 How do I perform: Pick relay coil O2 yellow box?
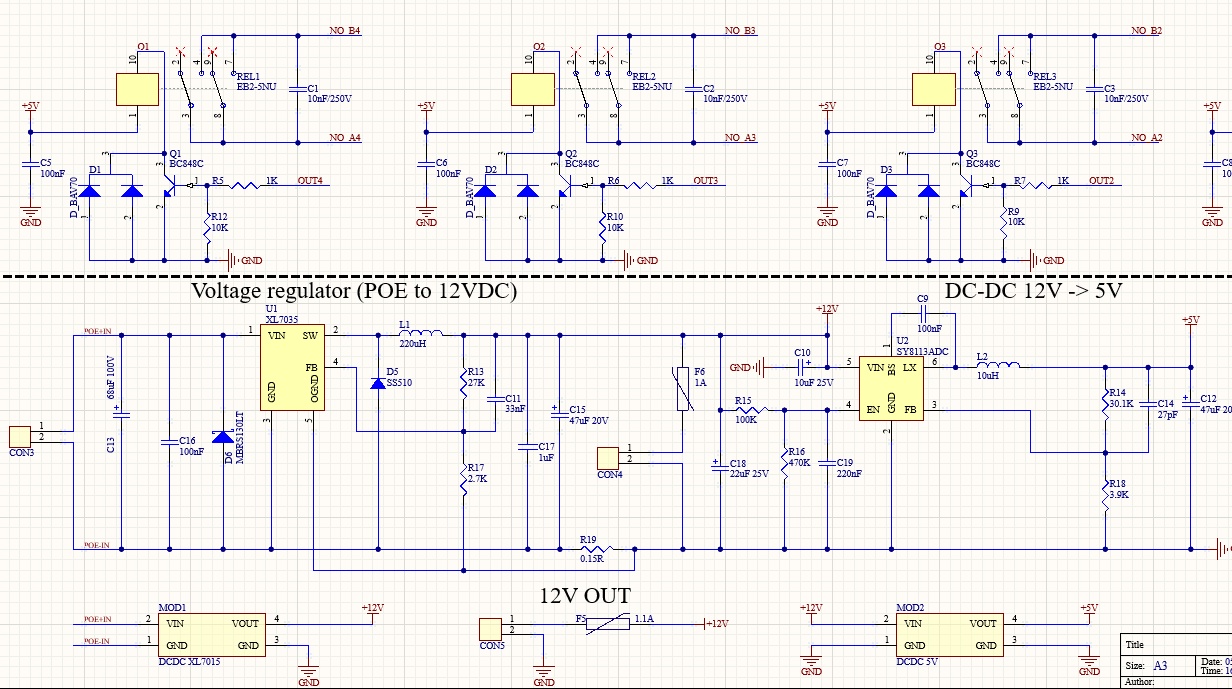click(x=532, y=89)
